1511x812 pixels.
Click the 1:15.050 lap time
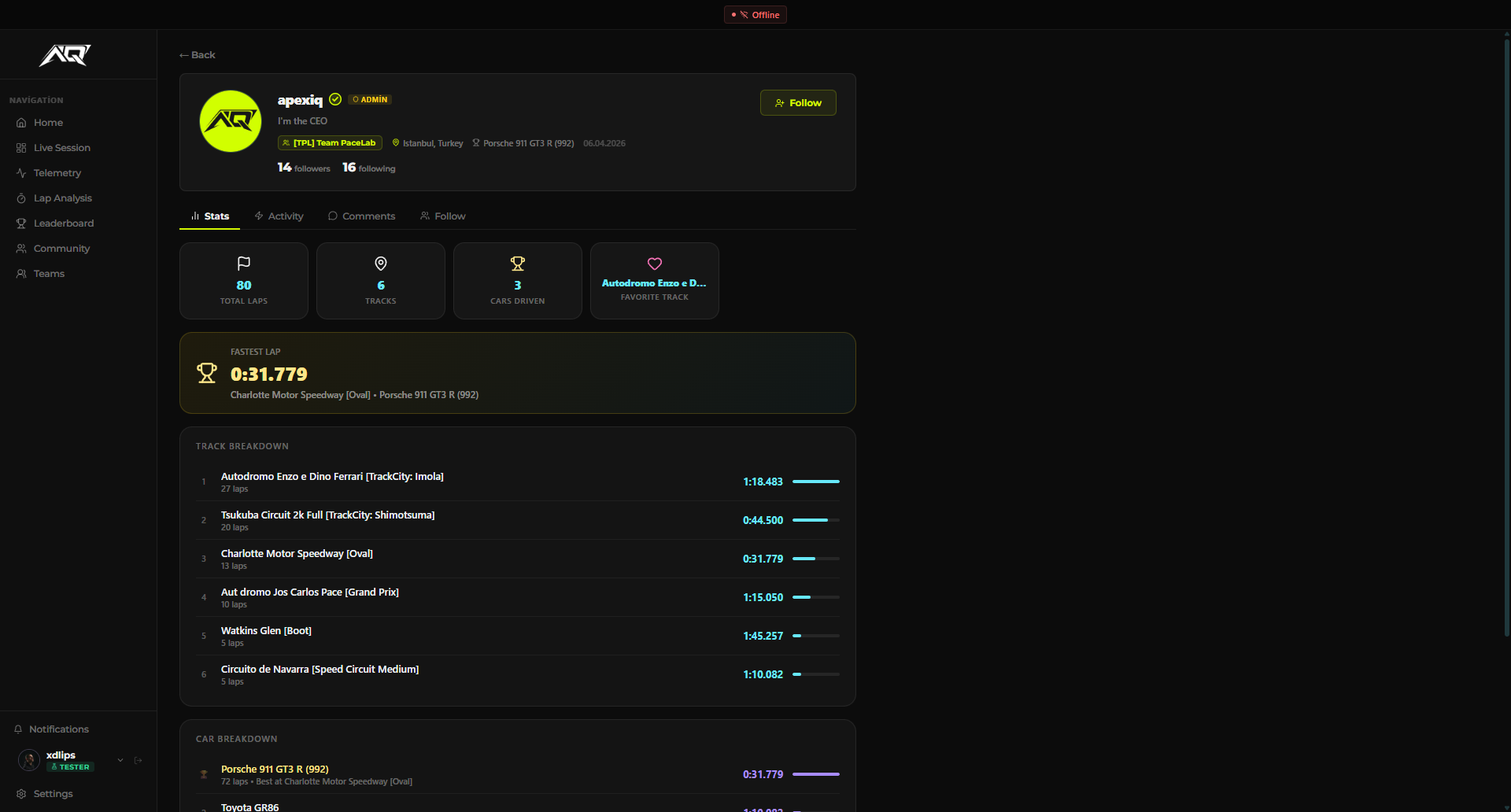(763, 597)
